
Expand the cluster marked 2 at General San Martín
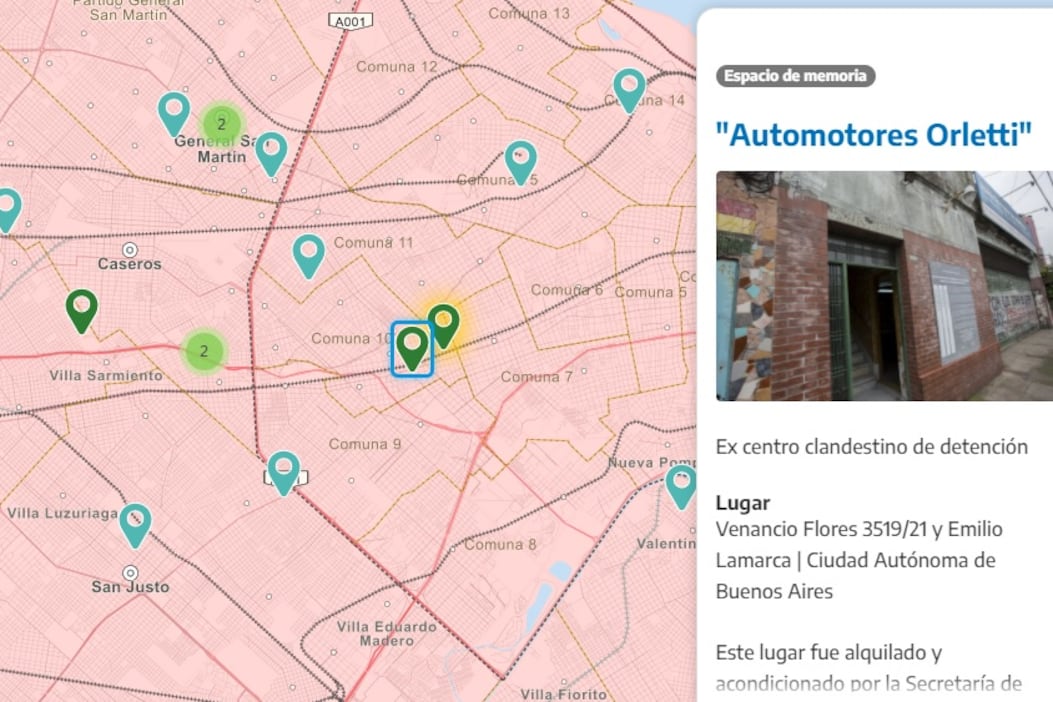pos(221,122)
